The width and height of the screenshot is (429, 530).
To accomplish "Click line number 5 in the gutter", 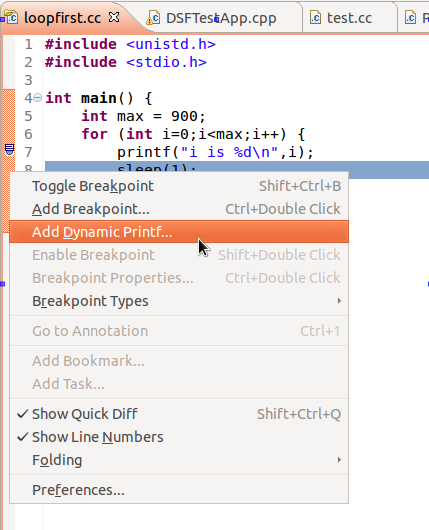I will (x=28, y=116).
